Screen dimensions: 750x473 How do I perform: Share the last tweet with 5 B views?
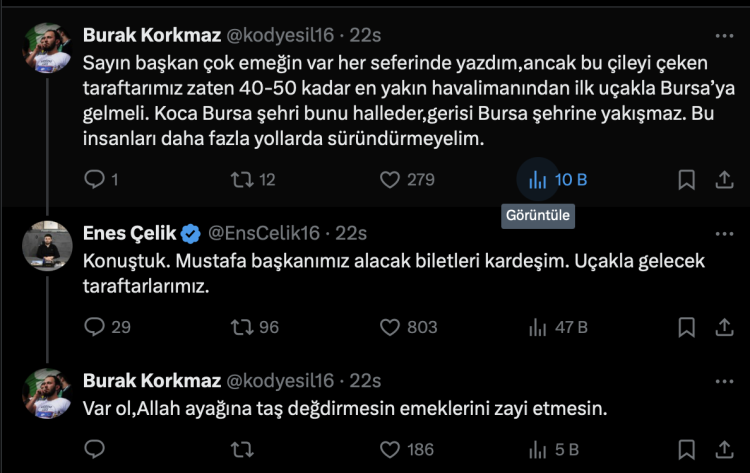click(x=725, y=449)
